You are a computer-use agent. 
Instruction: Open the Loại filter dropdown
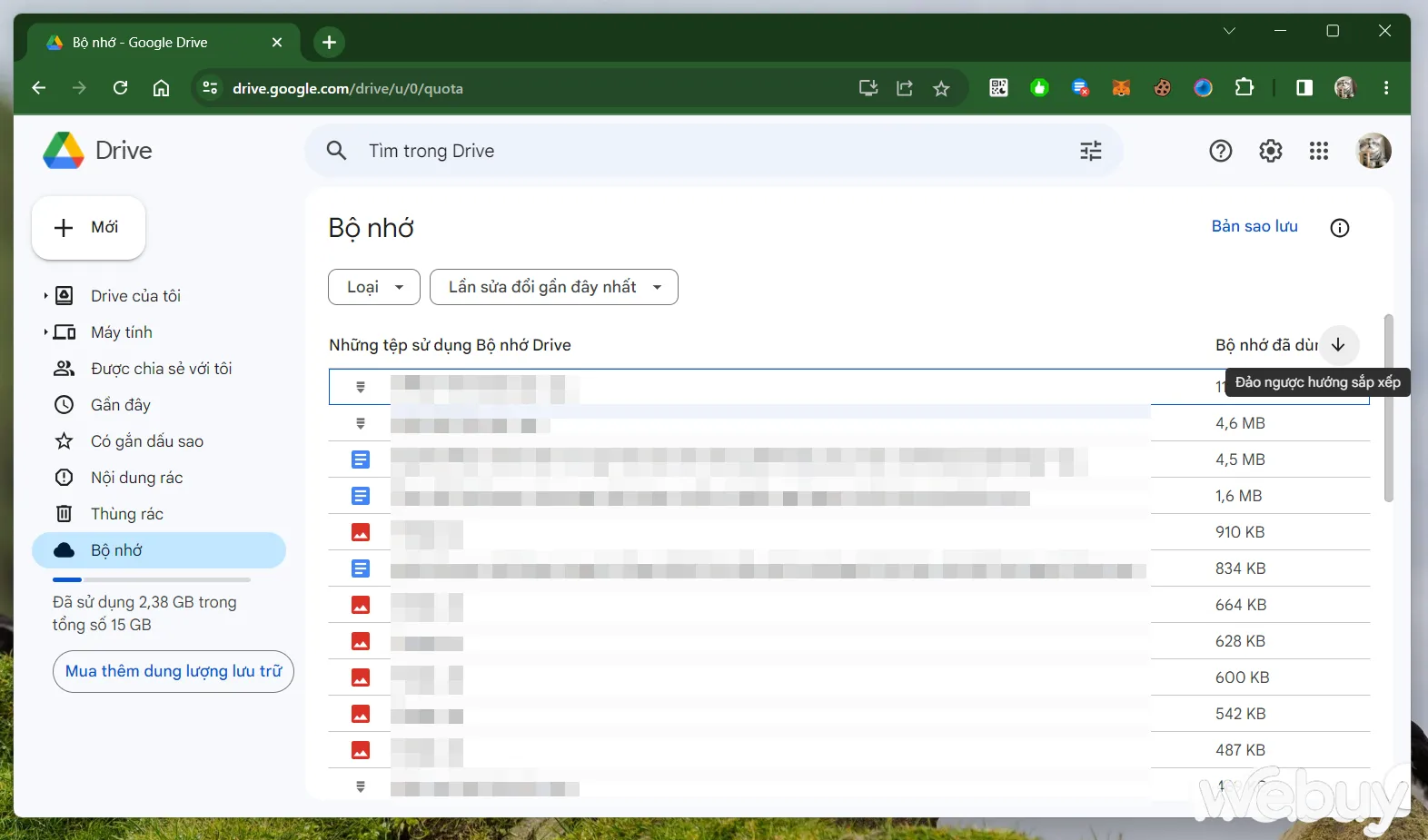373,287
